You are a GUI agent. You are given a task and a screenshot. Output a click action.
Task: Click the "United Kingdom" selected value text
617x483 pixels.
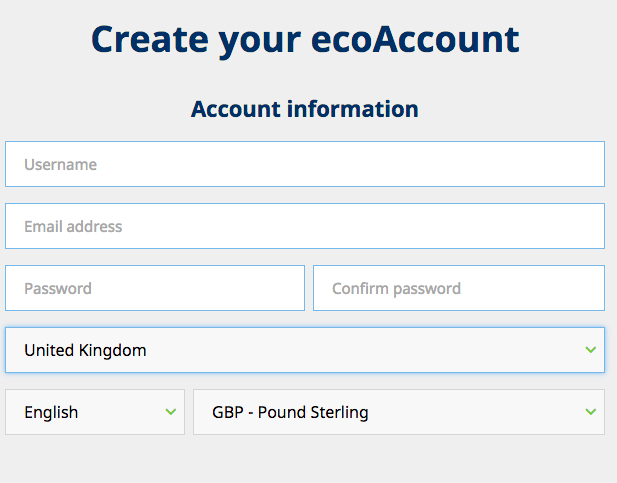[85, 350]
